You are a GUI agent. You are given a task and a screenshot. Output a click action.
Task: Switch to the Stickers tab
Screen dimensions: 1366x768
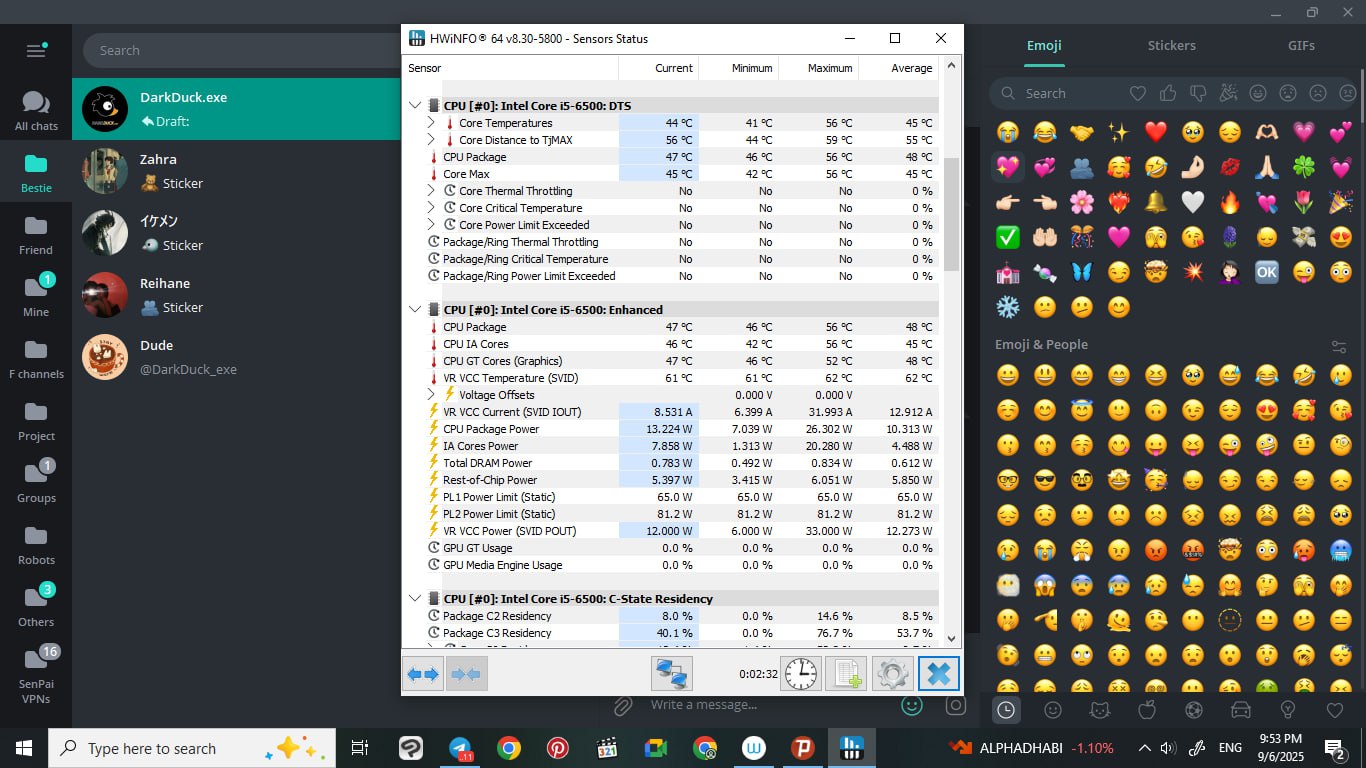click(1171, 45)
